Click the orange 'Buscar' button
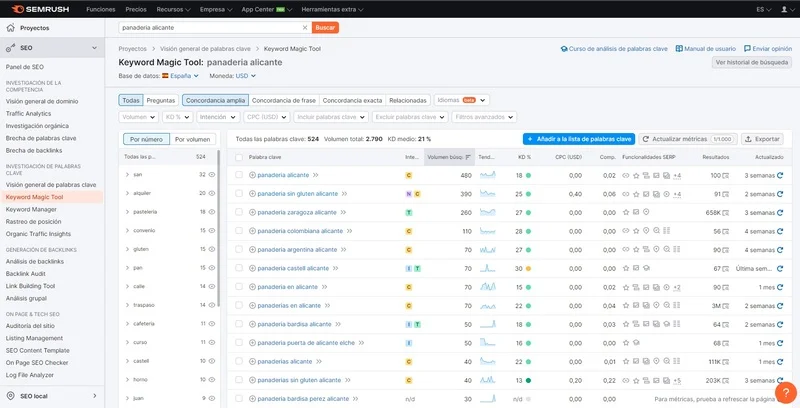800x408 pixels. point(326,27)
